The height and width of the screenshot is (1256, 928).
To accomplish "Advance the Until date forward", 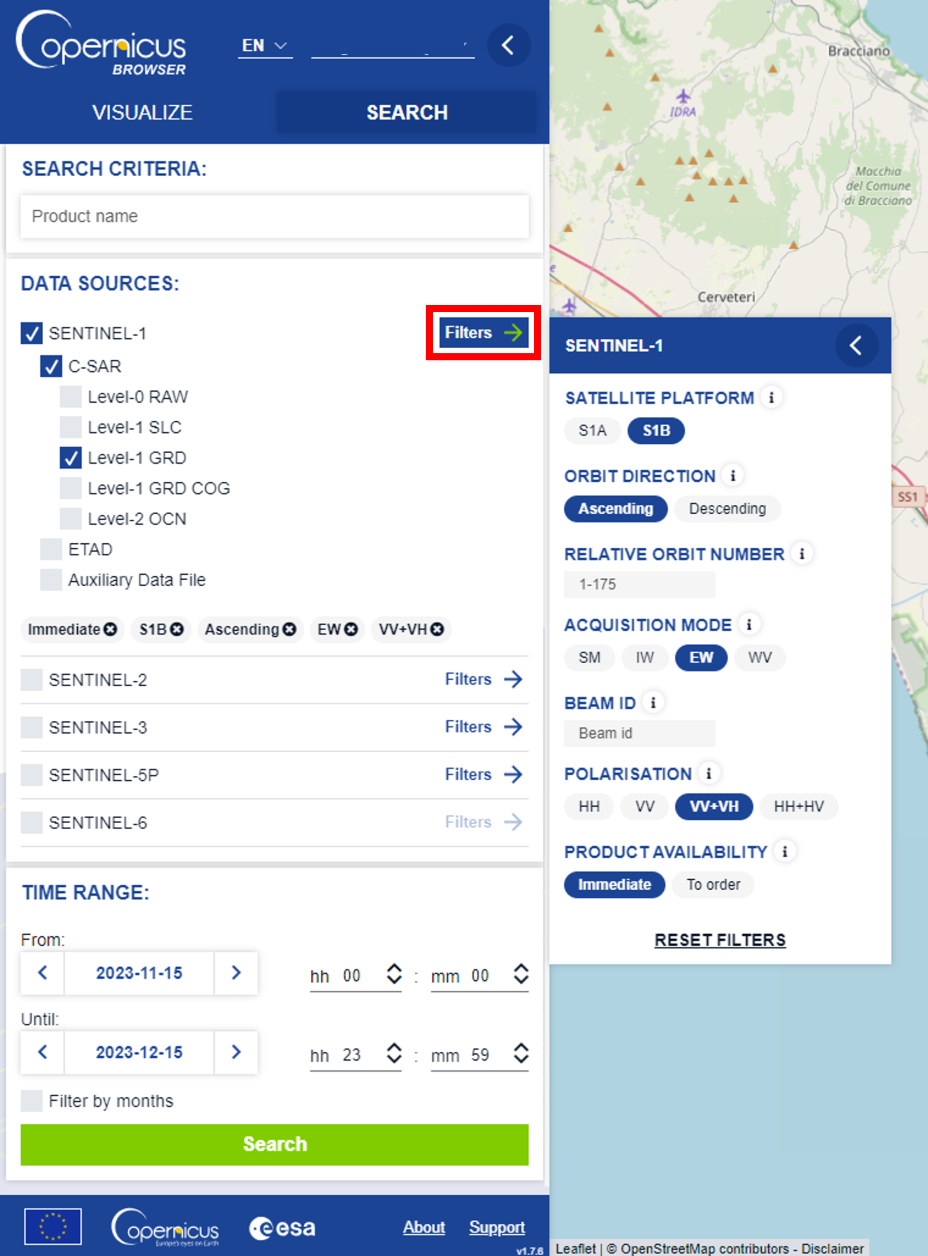I will pos(236,1052).
